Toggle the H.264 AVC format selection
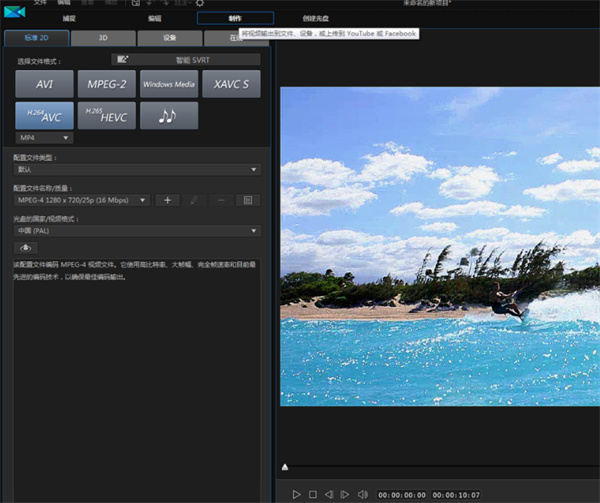Screen dimensions: 600x503 tap(43, 116)
